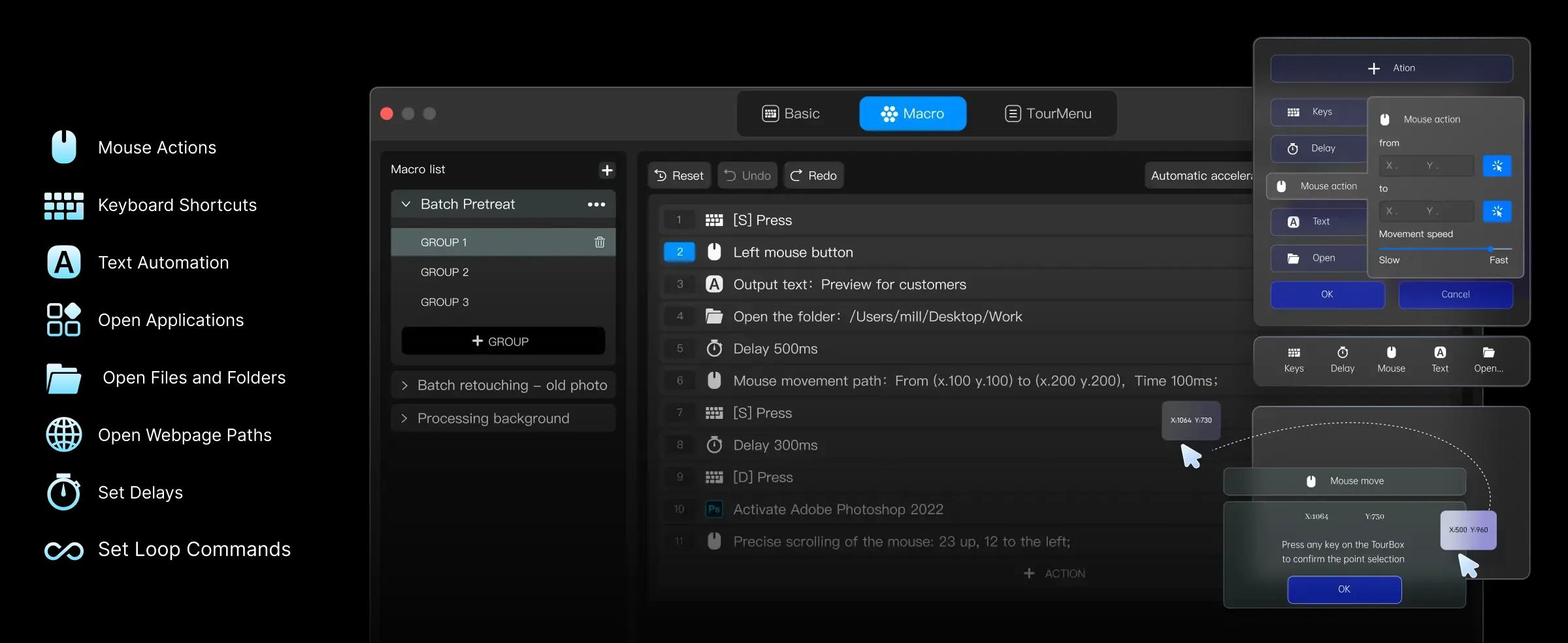1568x643 pixels.
Task: Expand the Processing background macro
Action: point(404,418)
